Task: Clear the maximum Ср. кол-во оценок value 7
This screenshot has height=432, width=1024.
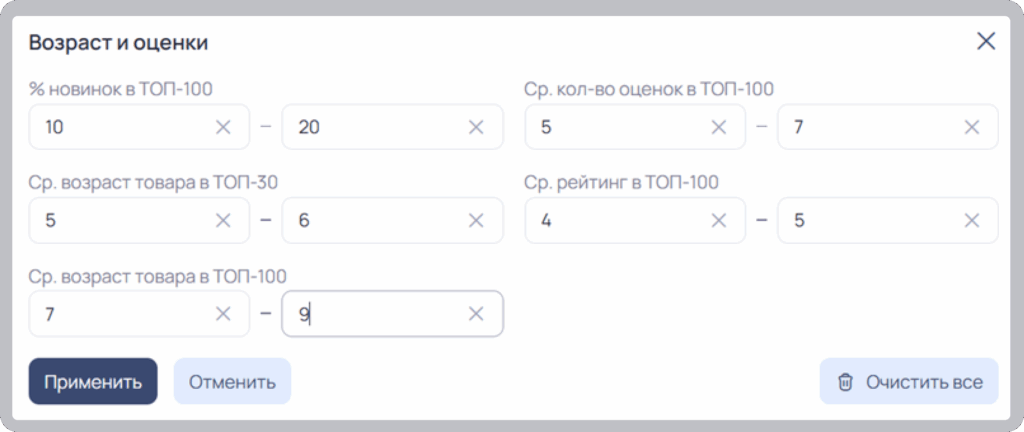Action: coord(972,127)
